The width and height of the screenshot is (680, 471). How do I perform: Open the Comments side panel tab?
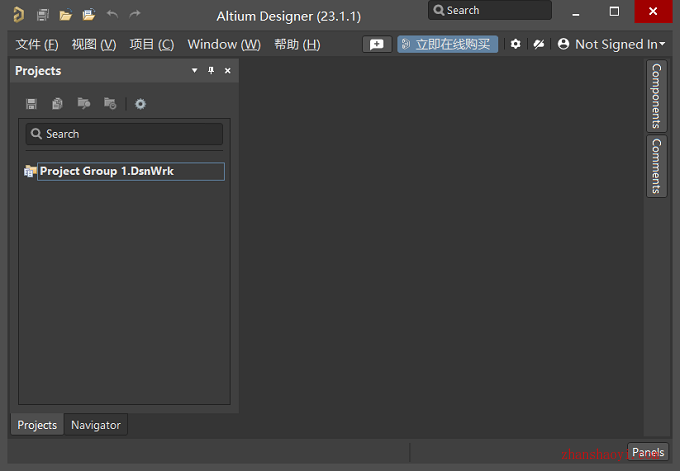click(x=657, y=166)
